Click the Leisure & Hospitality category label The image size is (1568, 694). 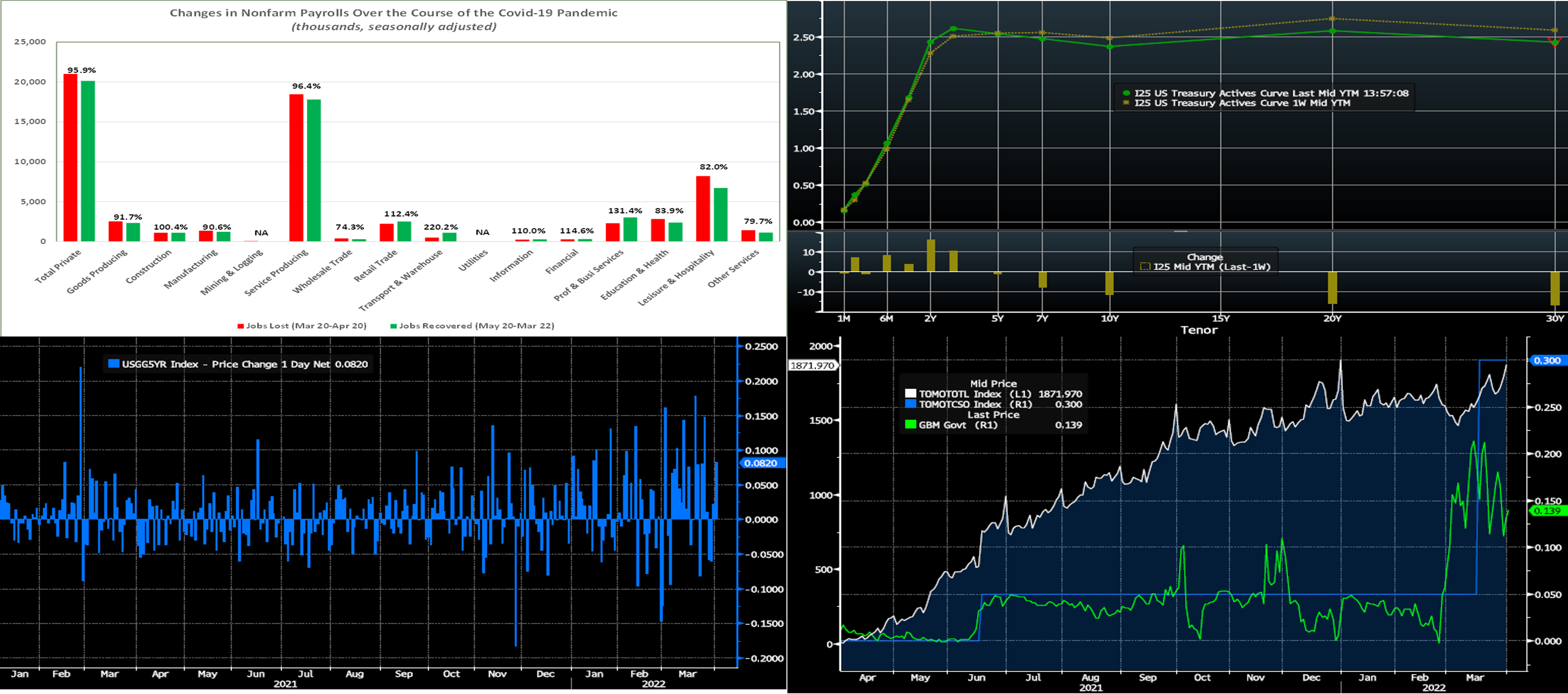coord(676,277)
